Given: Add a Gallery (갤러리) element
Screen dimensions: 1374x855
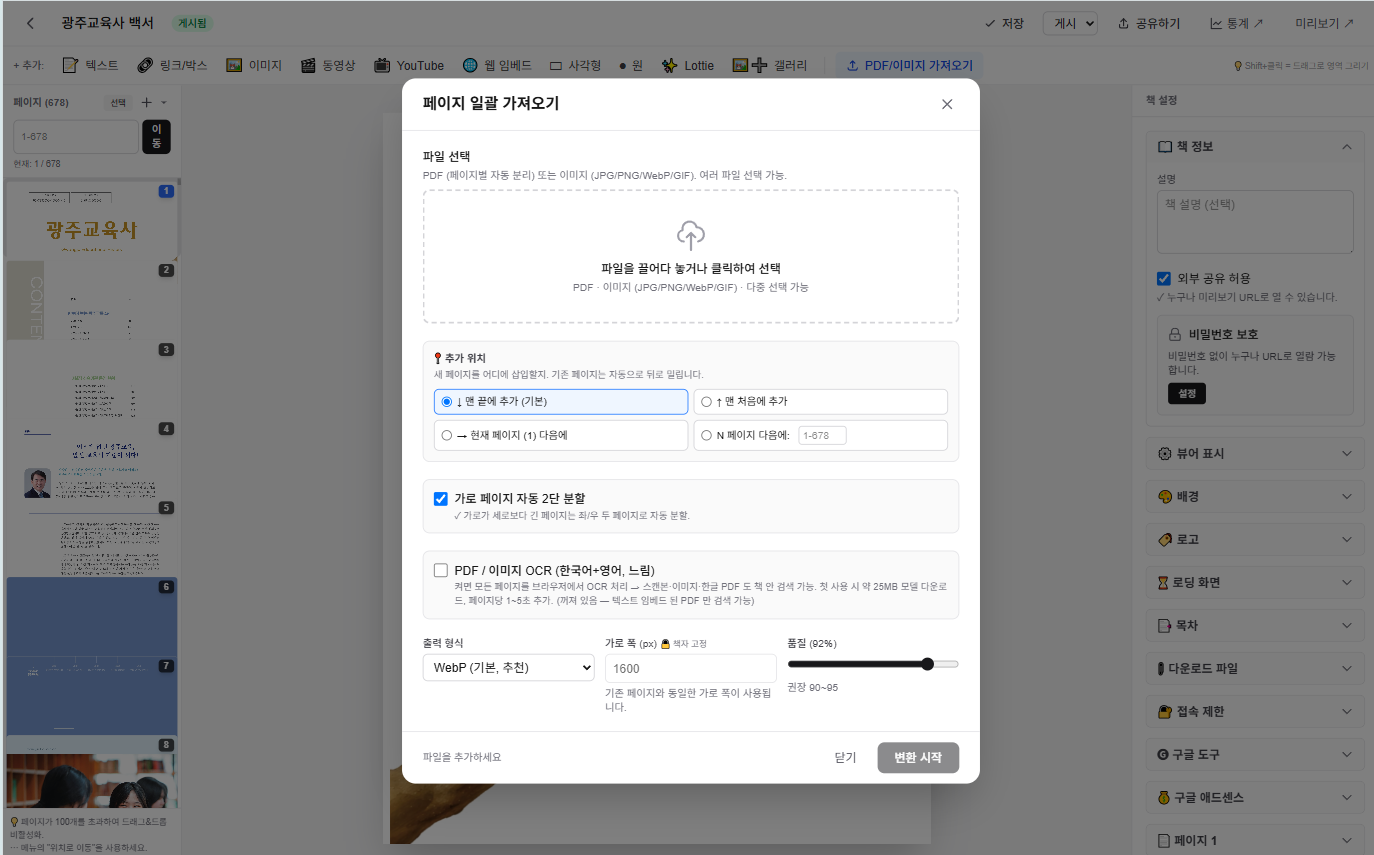Looking at the screenshot, I should tap(770, 65).
